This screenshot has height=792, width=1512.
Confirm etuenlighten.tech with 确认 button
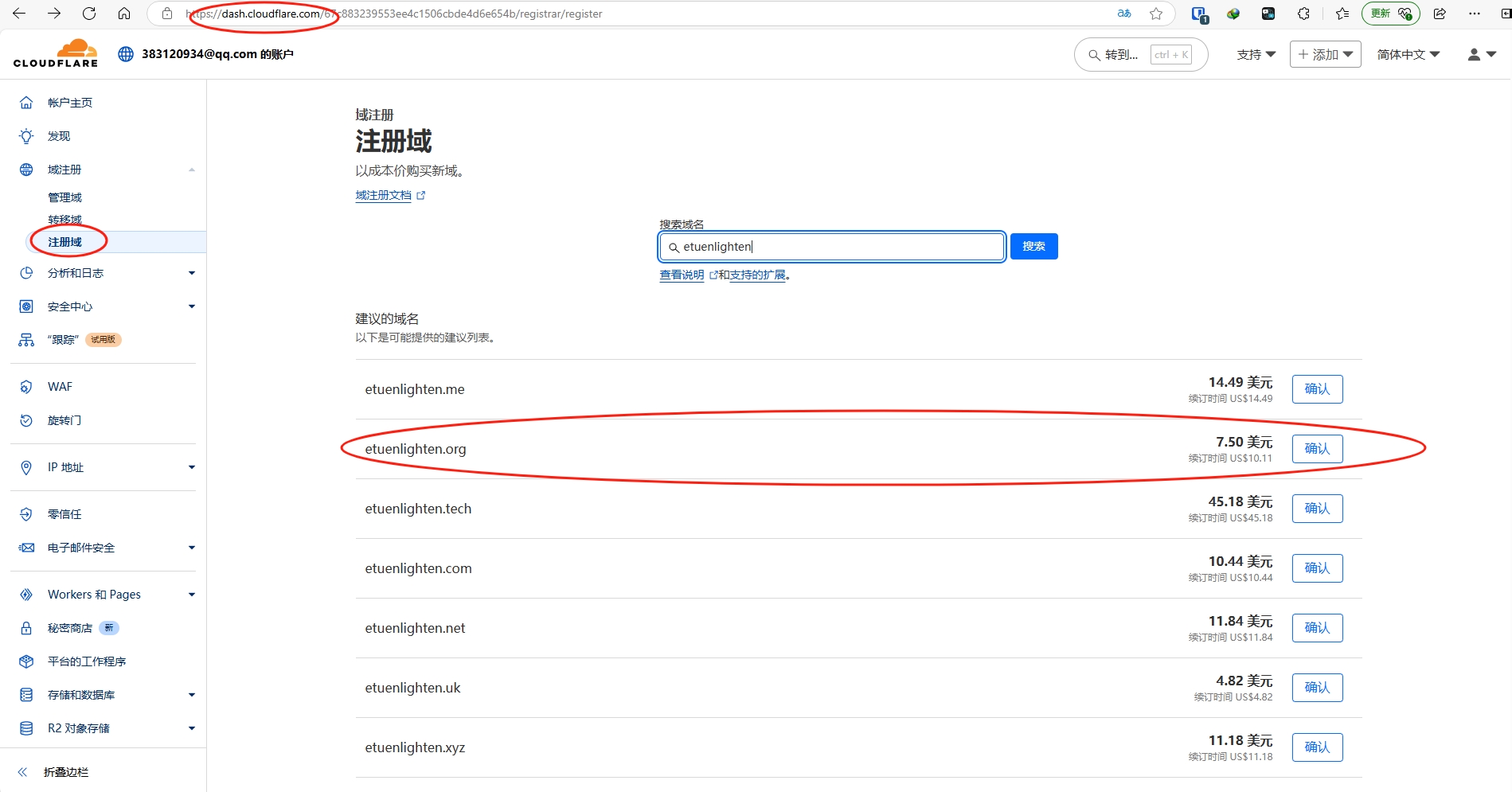(1317, 509)
